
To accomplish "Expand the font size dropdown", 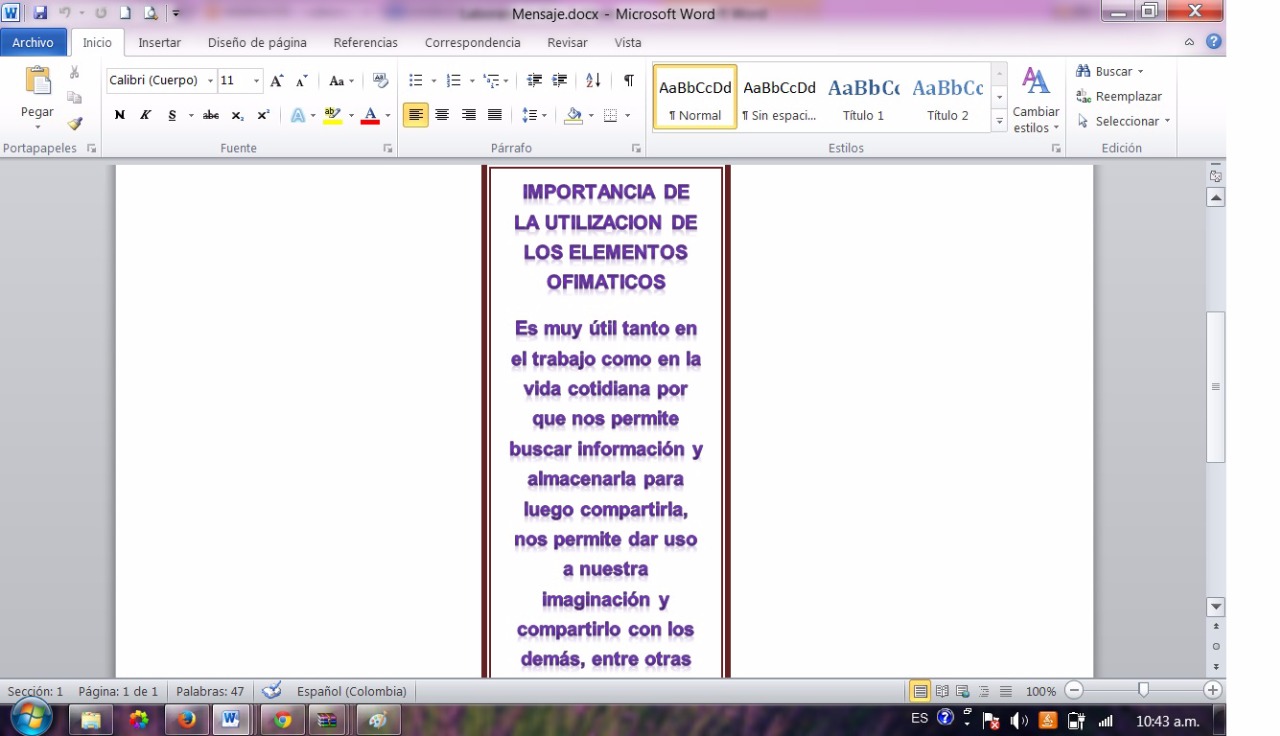I will pyautogui.click(x=257, y=81).
